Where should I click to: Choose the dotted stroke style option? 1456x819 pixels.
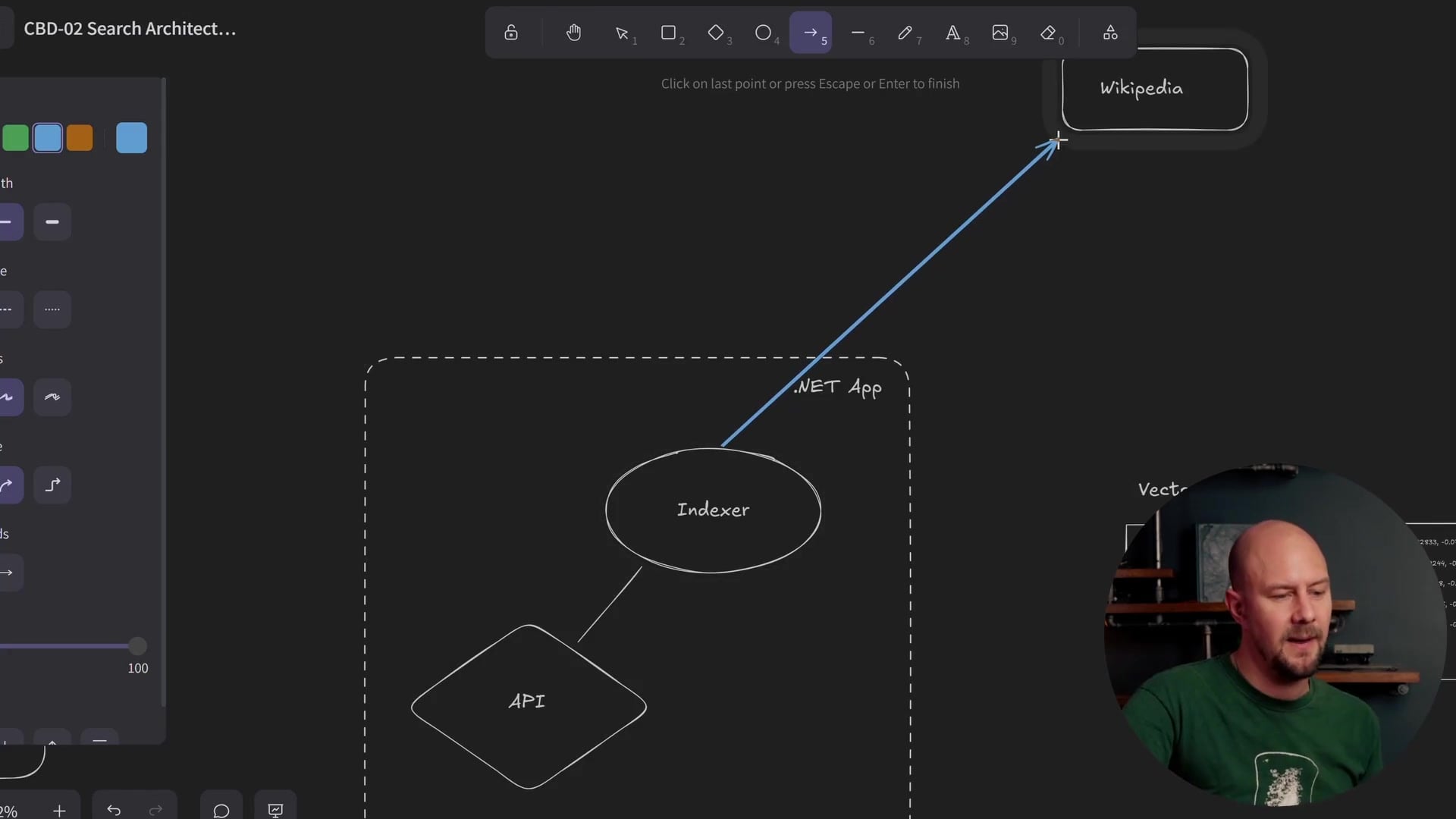click(x=52, y=309)
